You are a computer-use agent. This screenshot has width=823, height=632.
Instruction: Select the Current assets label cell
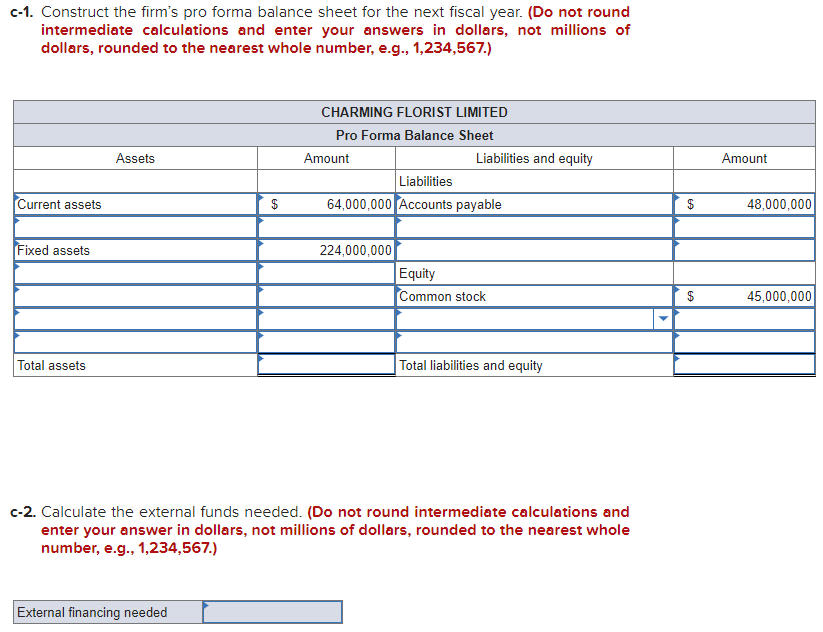point(135,204)
